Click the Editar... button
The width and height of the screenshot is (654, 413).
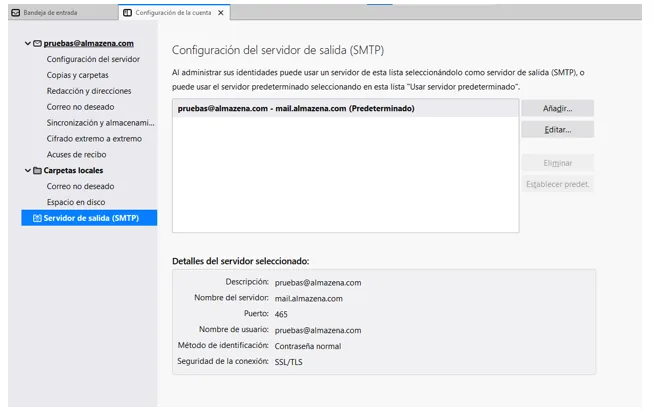click(x=558, y=130)
